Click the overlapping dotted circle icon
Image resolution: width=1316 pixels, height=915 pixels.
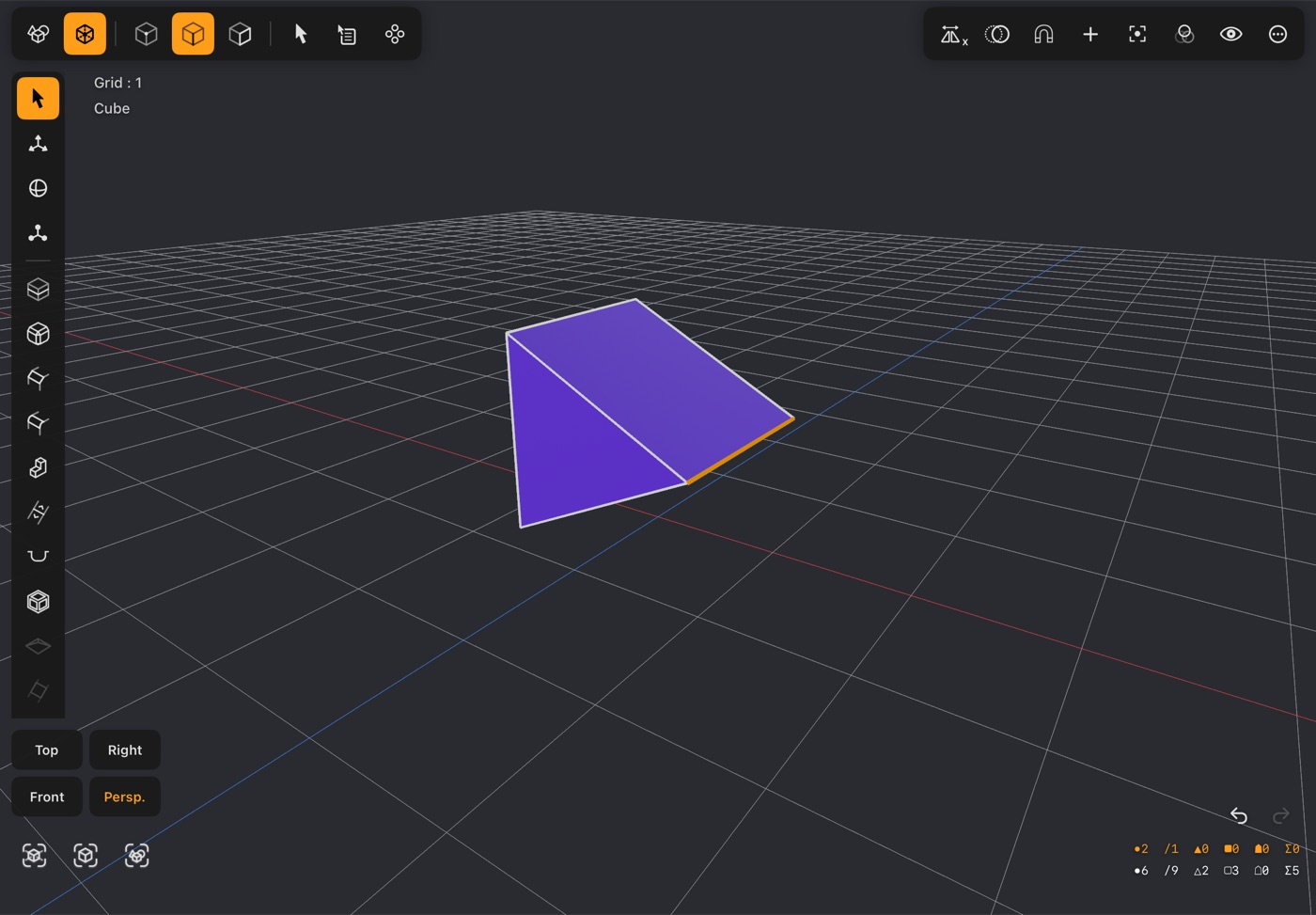[x=996, y=35]
